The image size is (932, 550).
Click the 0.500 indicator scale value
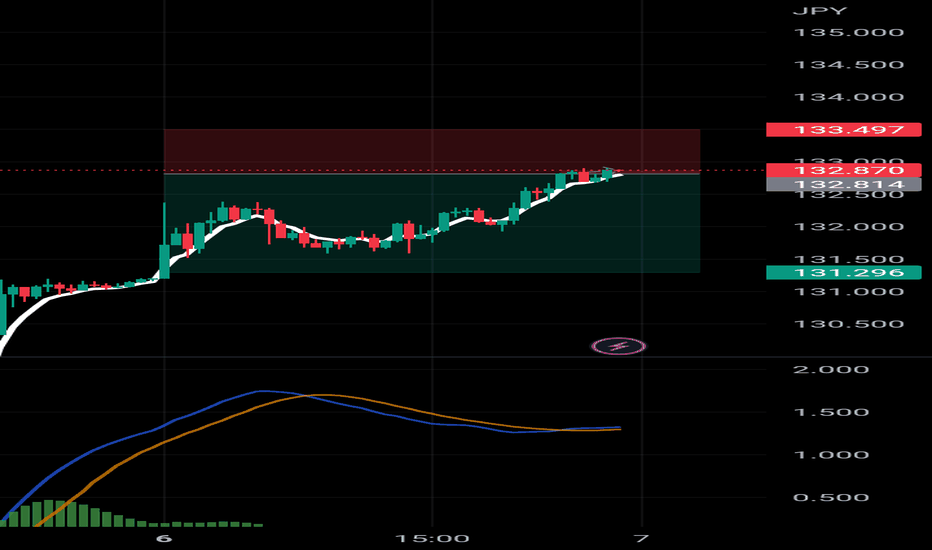click(831, 498)
